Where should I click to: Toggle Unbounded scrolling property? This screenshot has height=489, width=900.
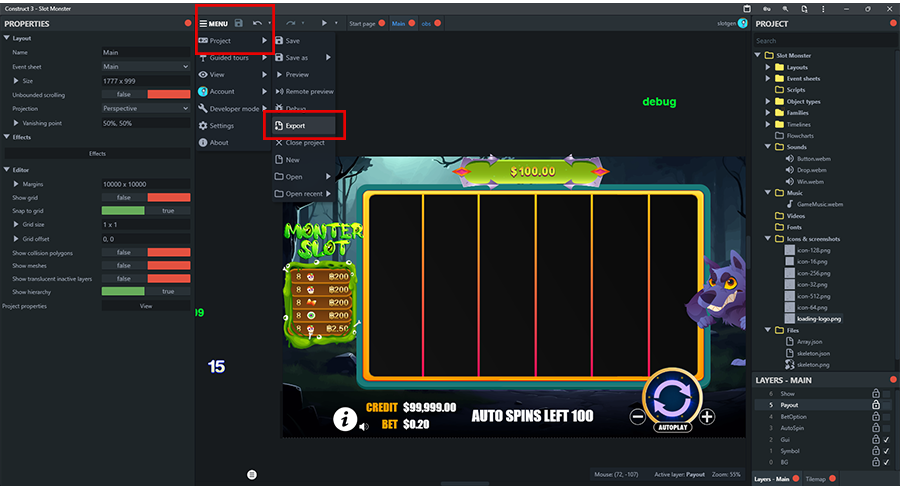pyautogui.click(x=146, y=94)
